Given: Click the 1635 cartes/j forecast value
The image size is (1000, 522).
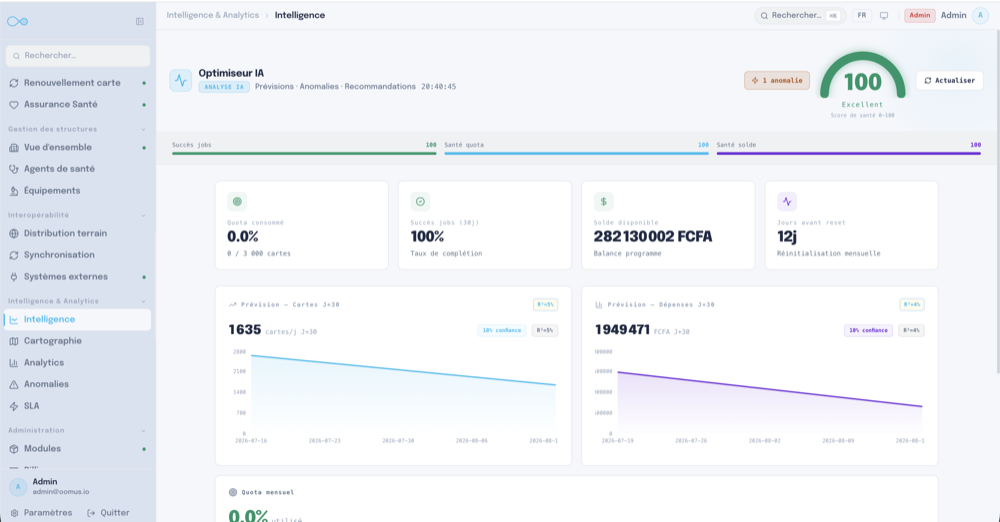Looking at the screenshot, I should click(245, 330).
